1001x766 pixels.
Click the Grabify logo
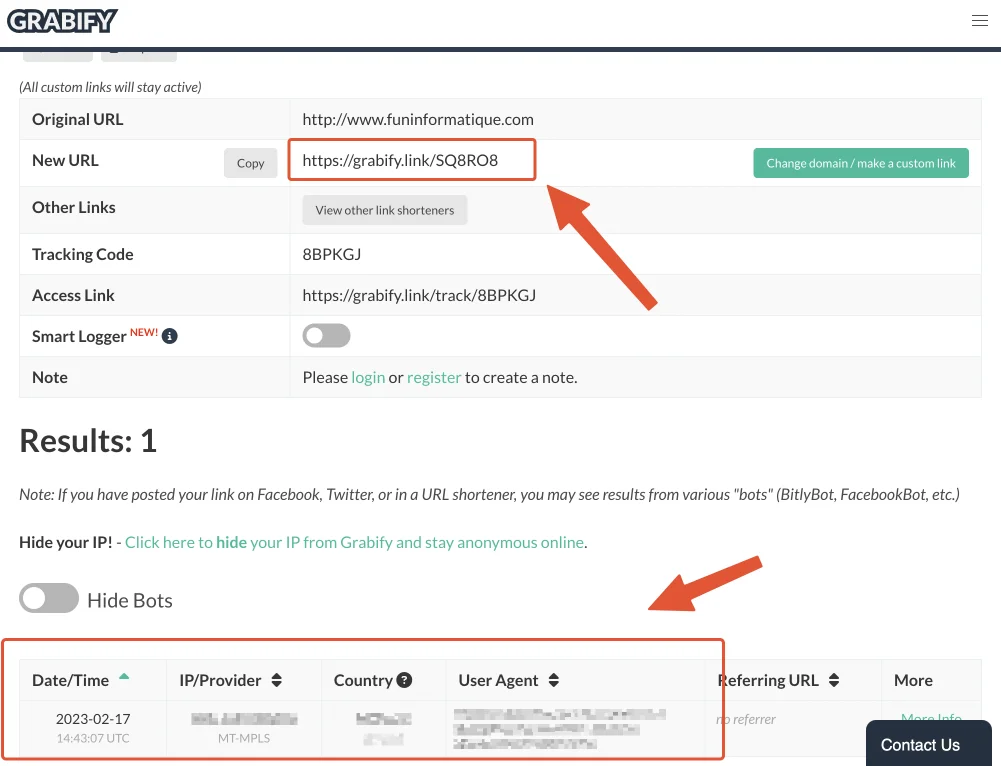point(62,21)
